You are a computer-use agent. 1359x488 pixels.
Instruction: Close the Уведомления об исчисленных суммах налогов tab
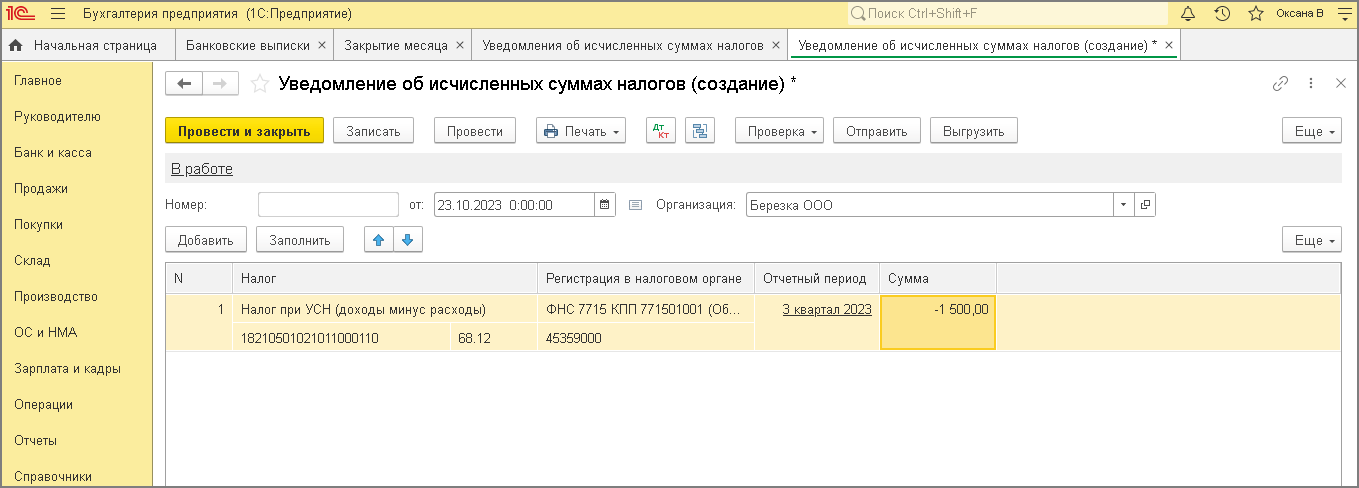pyautogui.click(x=776, y=45)
